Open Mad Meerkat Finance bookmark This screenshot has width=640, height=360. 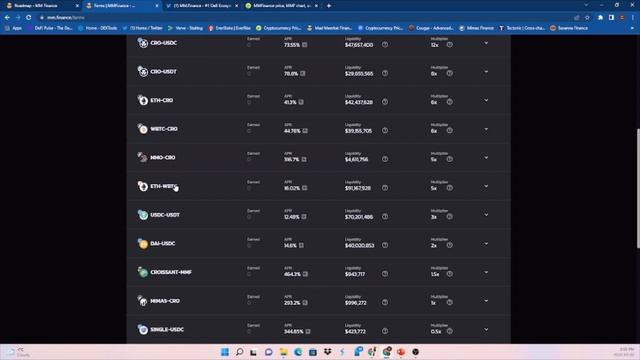pyautogui.click(x=330, y=28)
